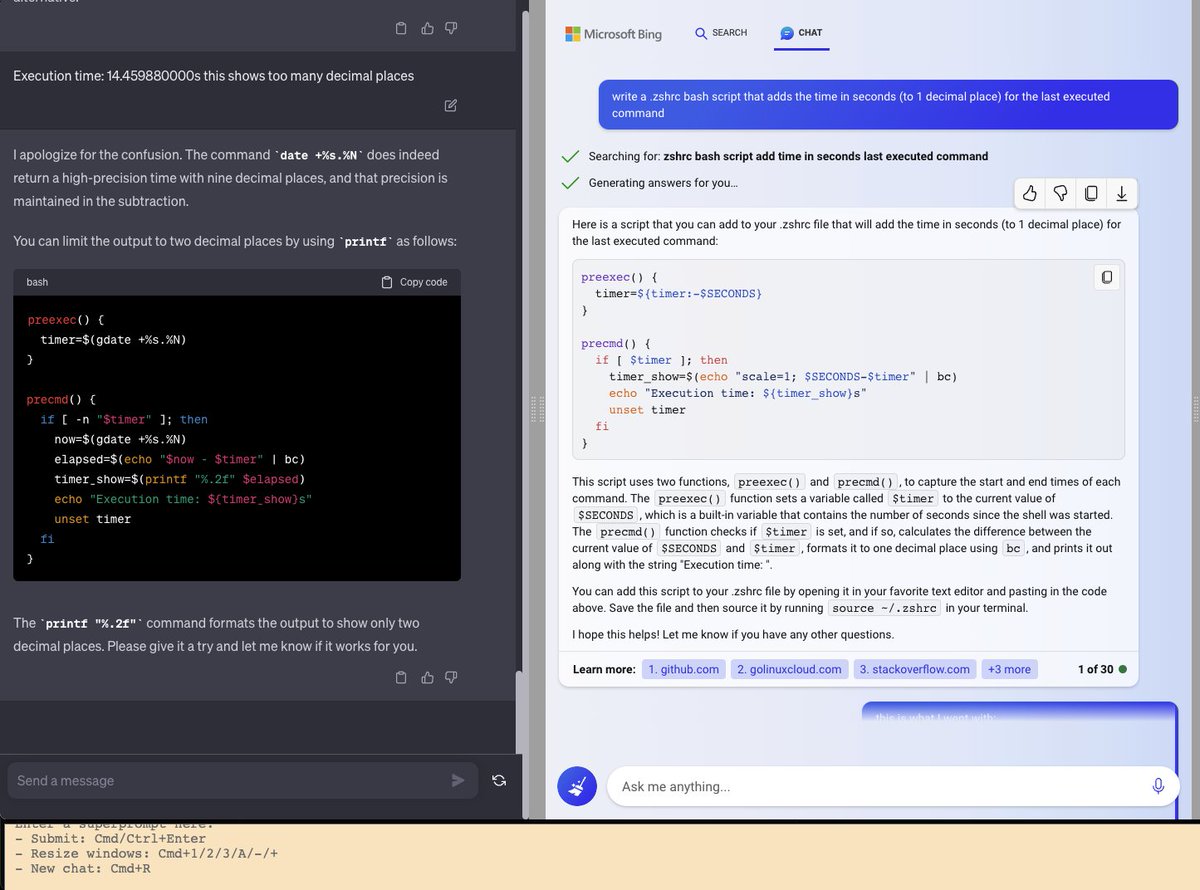Copy the Bing code snippet
Screen dimensions: 1200x890
(1106, 276)
